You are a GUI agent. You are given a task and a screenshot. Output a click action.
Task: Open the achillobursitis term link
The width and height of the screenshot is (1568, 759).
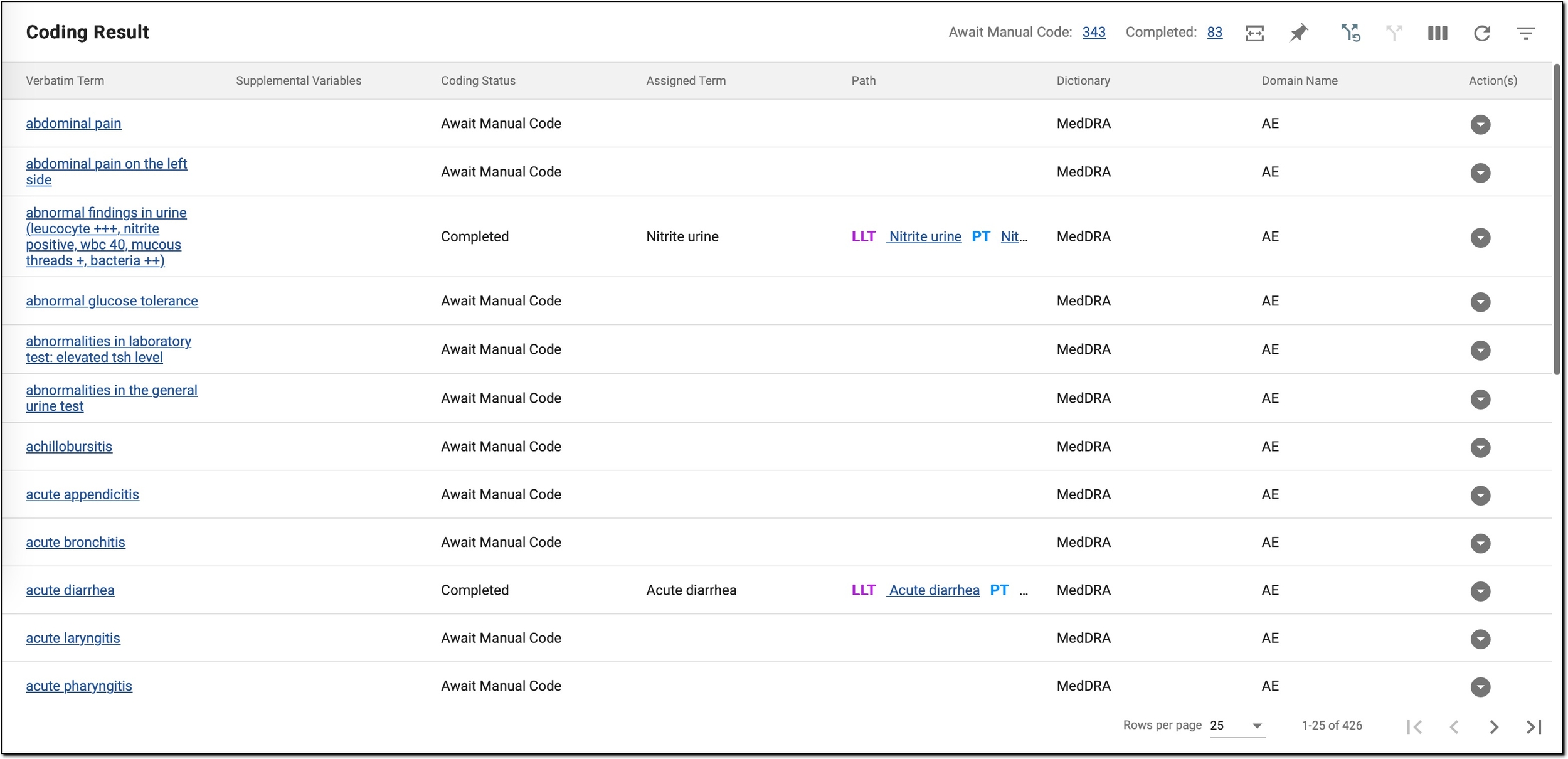pos(69,447)
